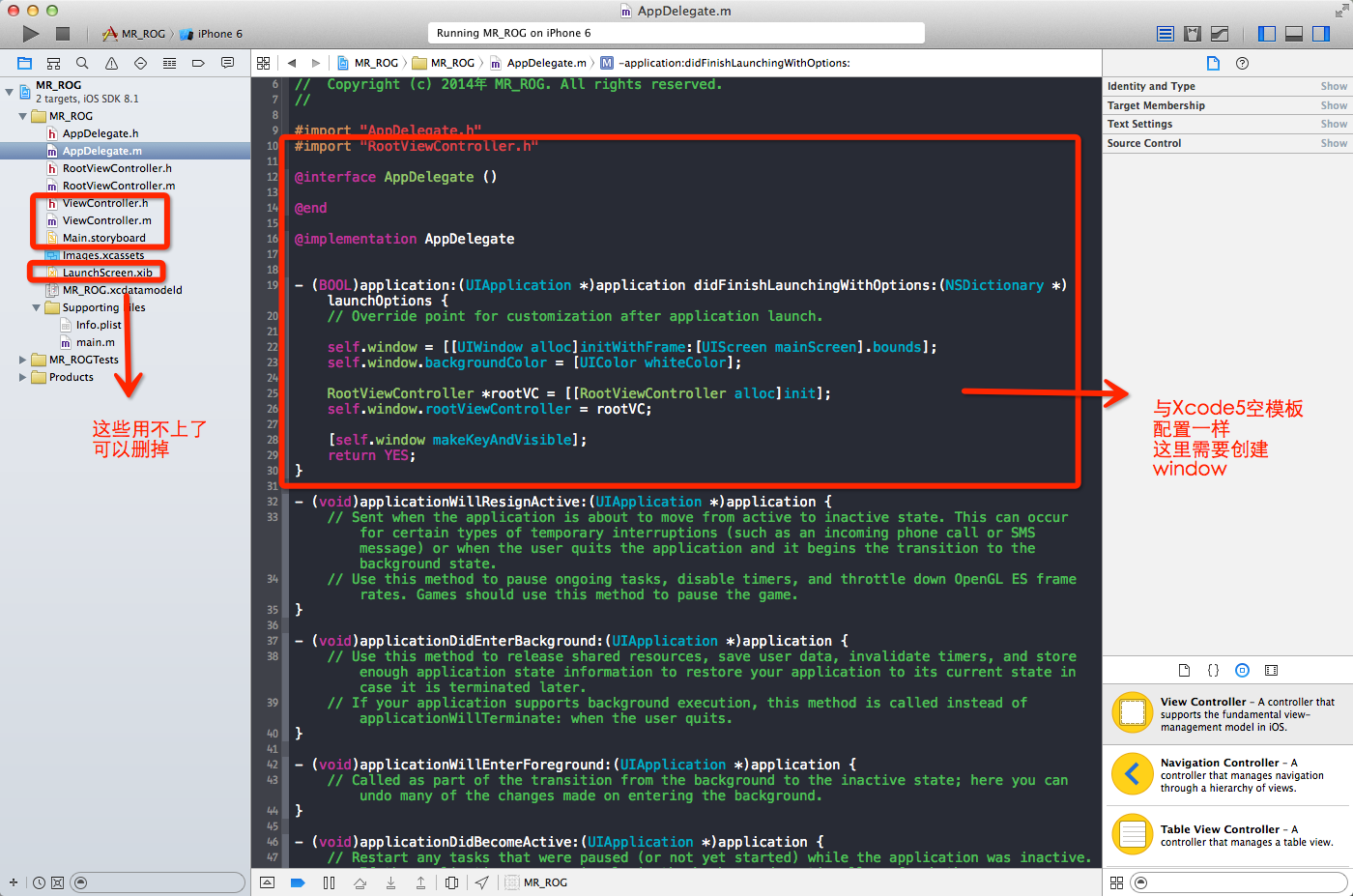
Task: Choose the iPhone 6 run destination
Action: tap(212, 34)
